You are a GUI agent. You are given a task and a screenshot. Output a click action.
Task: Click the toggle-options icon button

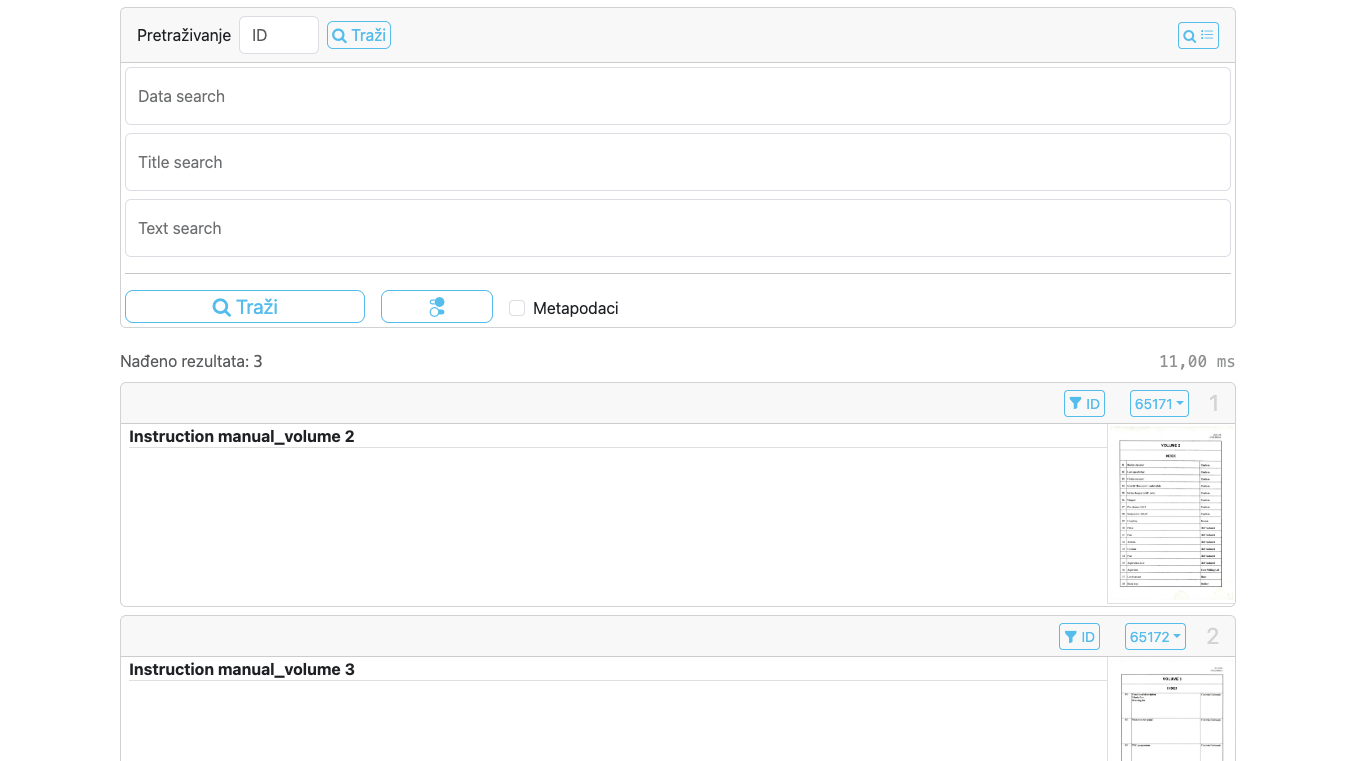click(x=437, y=307)
